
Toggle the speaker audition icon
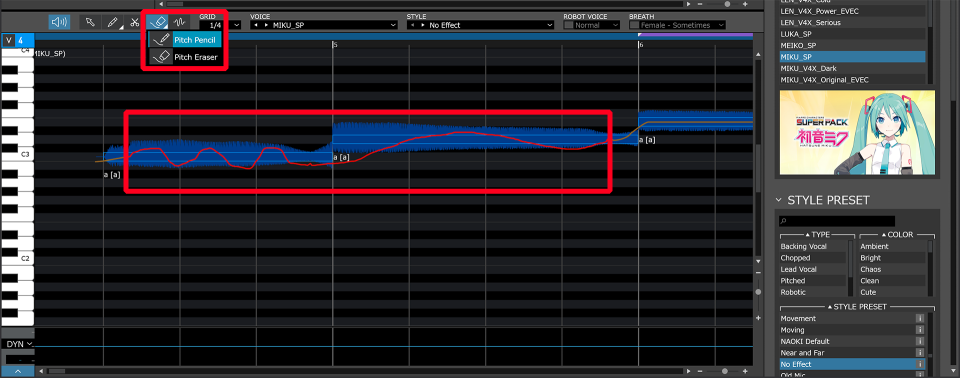point(59,22)
